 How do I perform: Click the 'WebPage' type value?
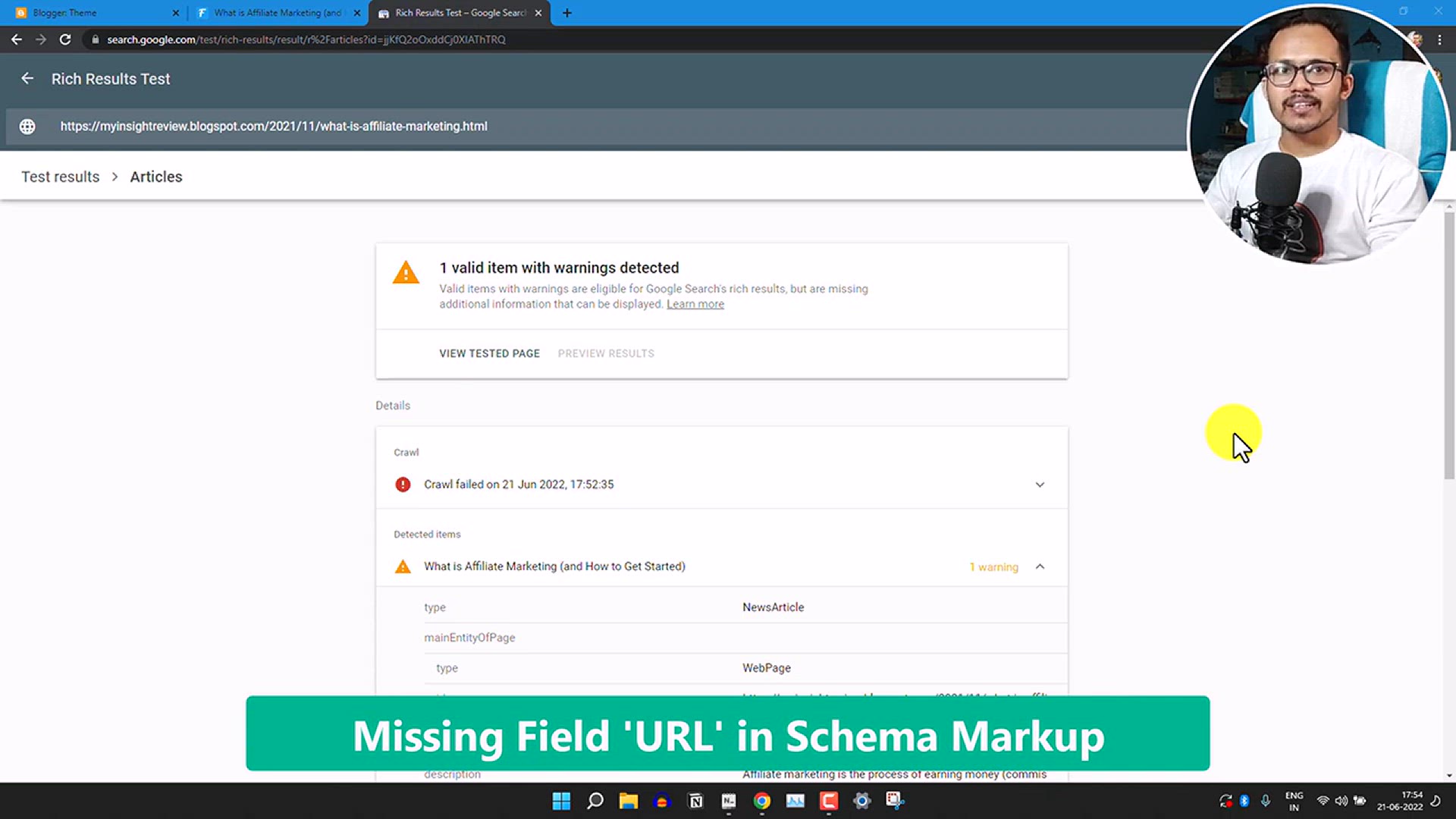767,668
